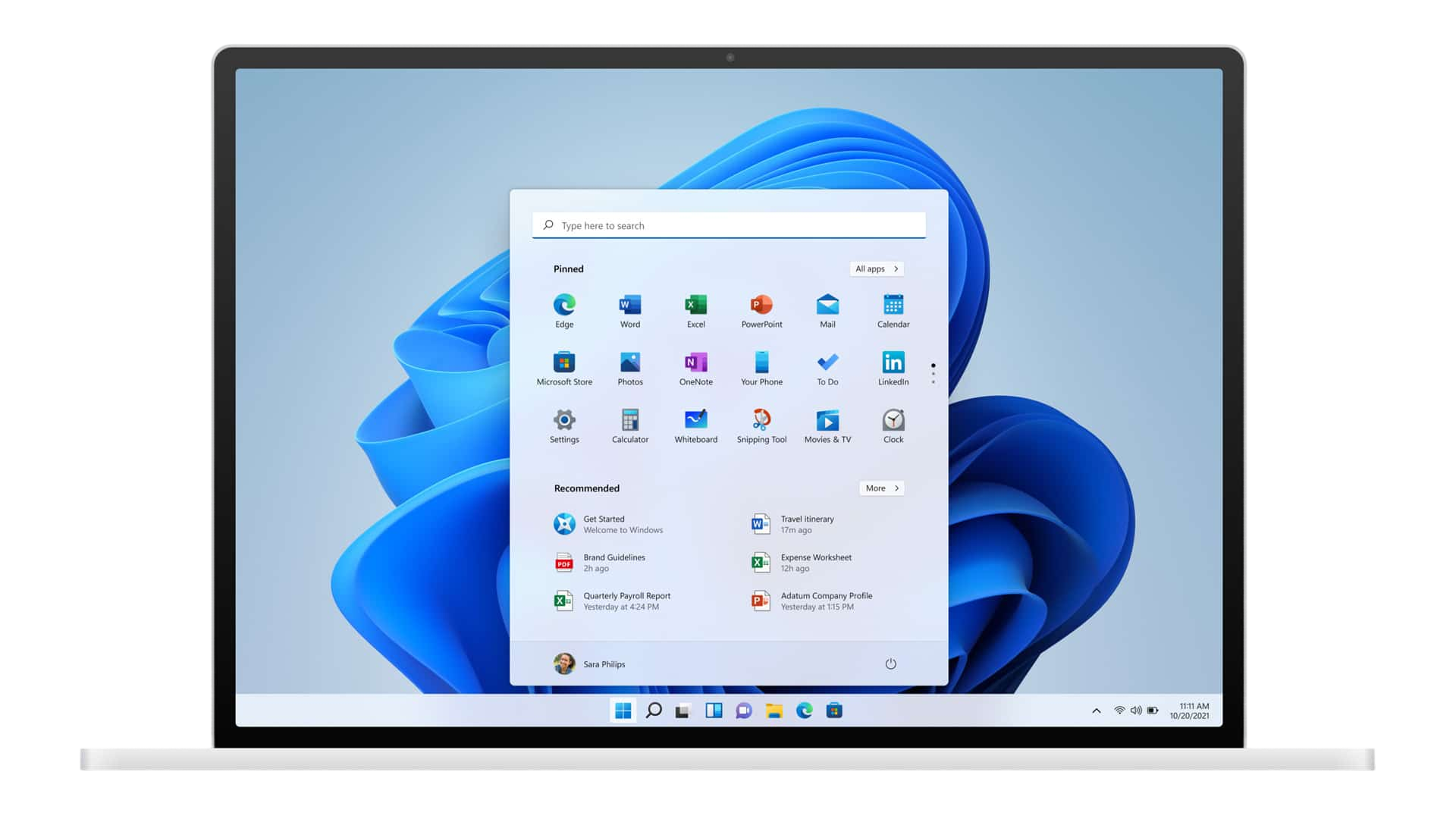Launch the Calculator app
1456x819 pixels.
[x=630, y=425]
